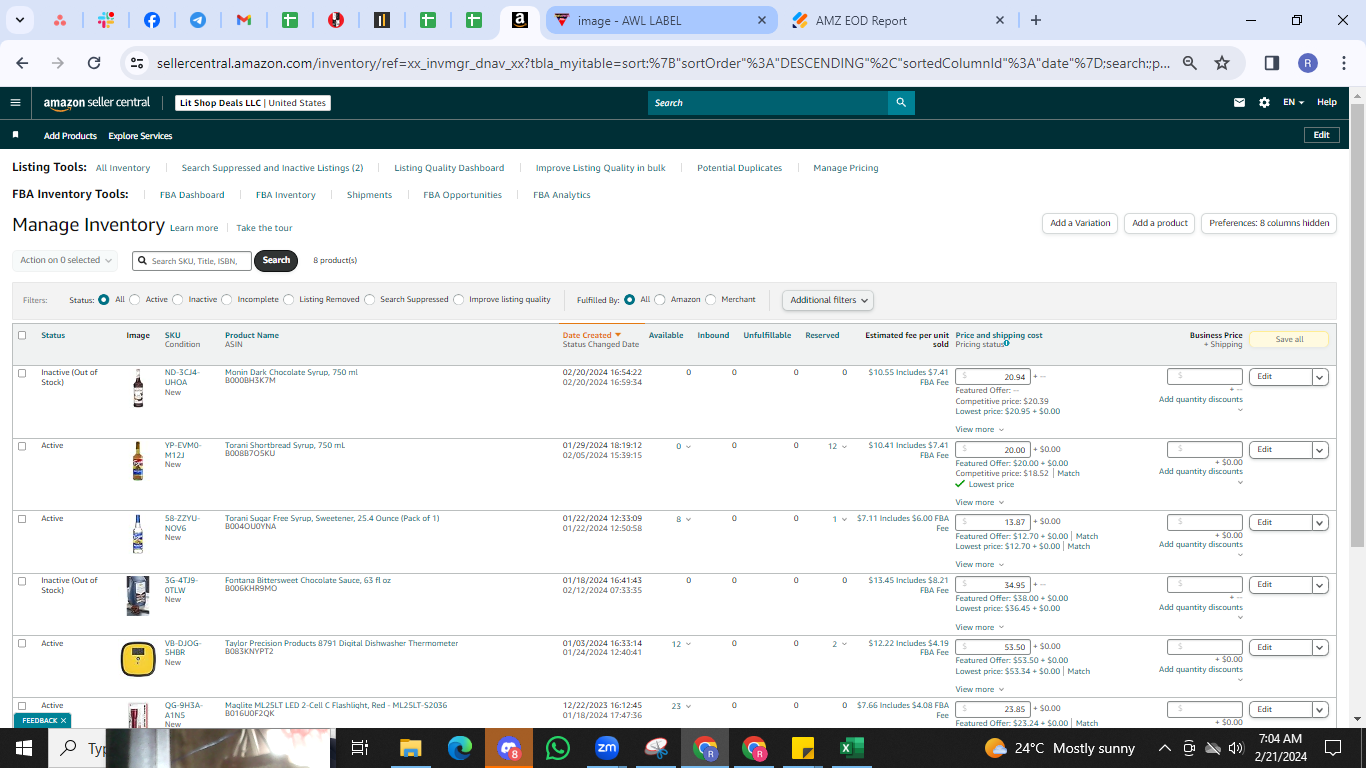Open Microsoft Edge from the taskbar
This screenshot has width=1366, height=768.
(x=460, y=748)
